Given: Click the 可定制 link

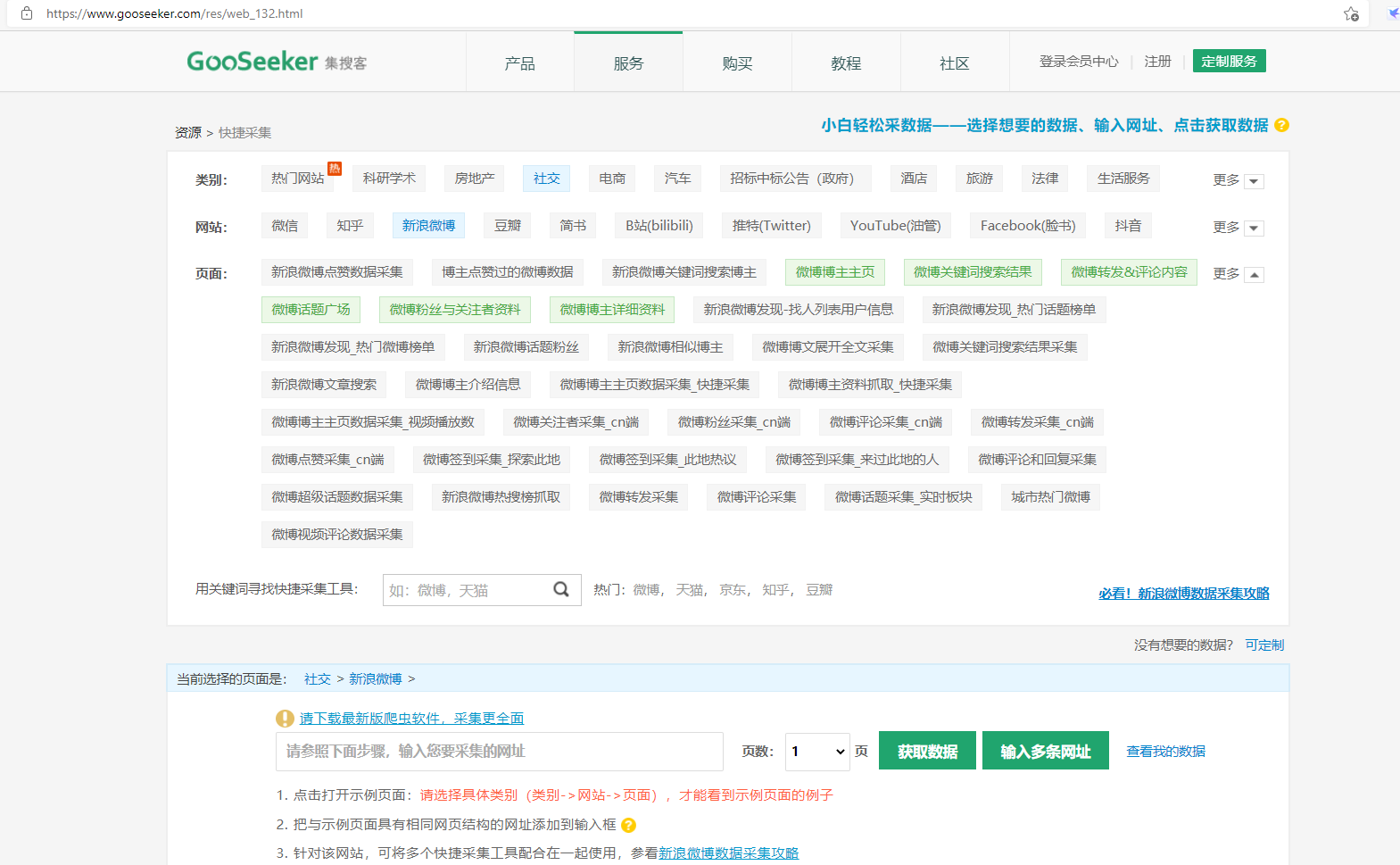Looking at the screenshot, I should coord(1264,645).
